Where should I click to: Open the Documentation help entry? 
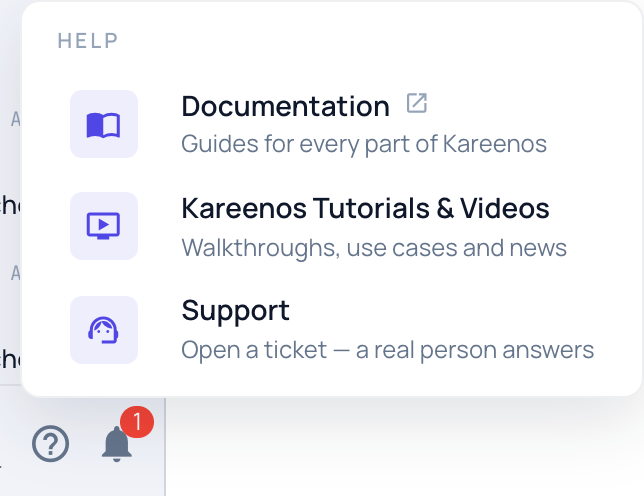(332, 124)
